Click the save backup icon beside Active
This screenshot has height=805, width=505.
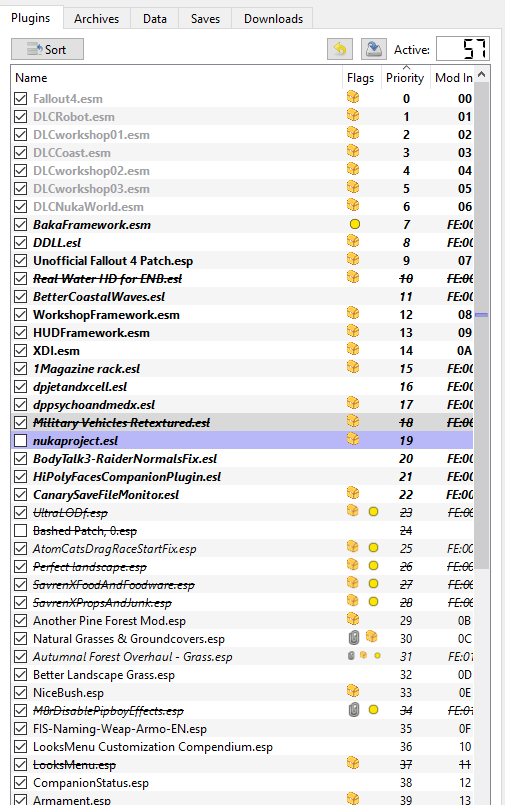click(x=374, y=49)
